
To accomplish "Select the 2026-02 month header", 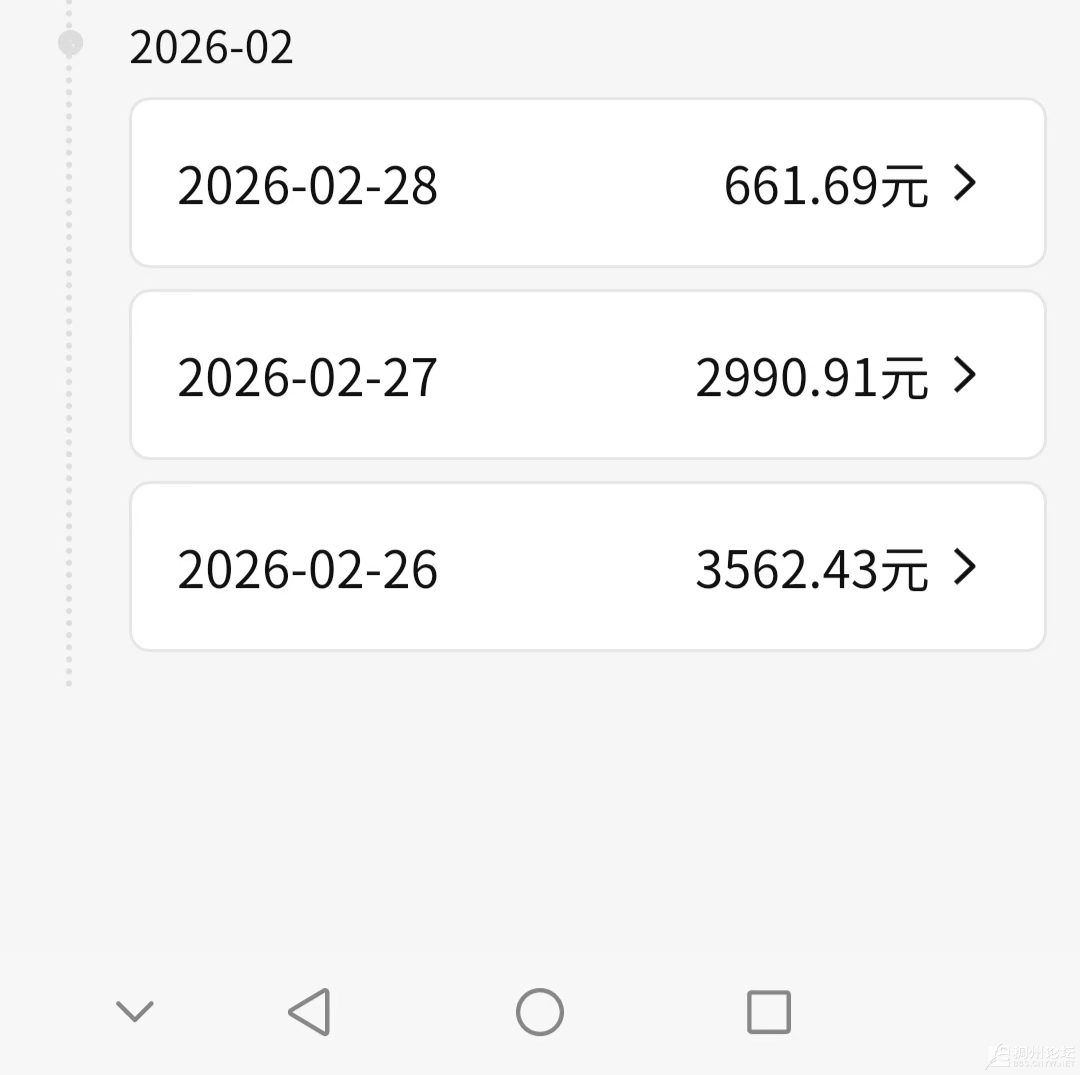I will [212, 48].
